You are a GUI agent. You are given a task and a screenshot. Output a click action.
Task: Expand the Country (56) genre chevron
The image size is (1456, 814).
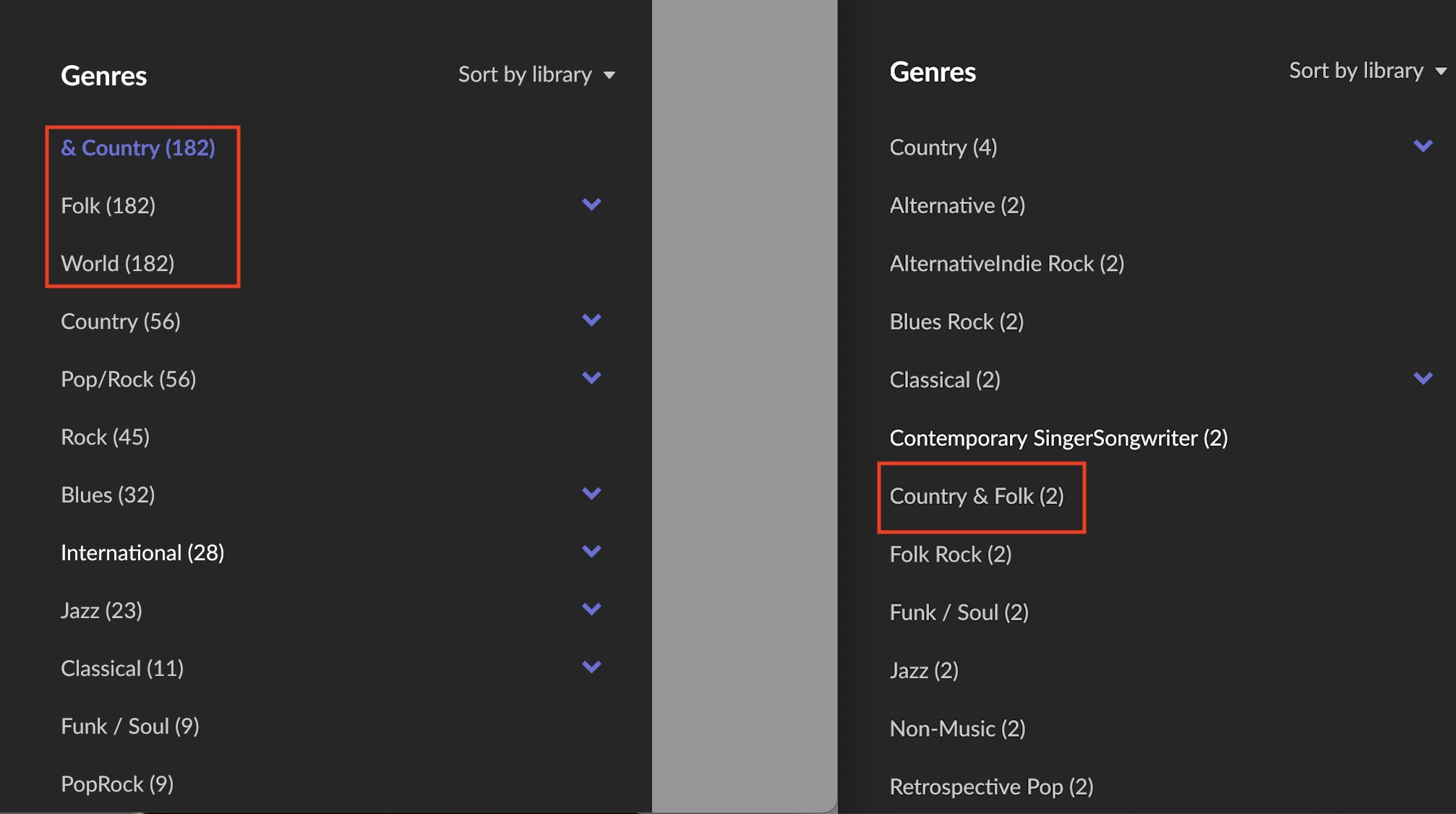[x=591, y=320]
